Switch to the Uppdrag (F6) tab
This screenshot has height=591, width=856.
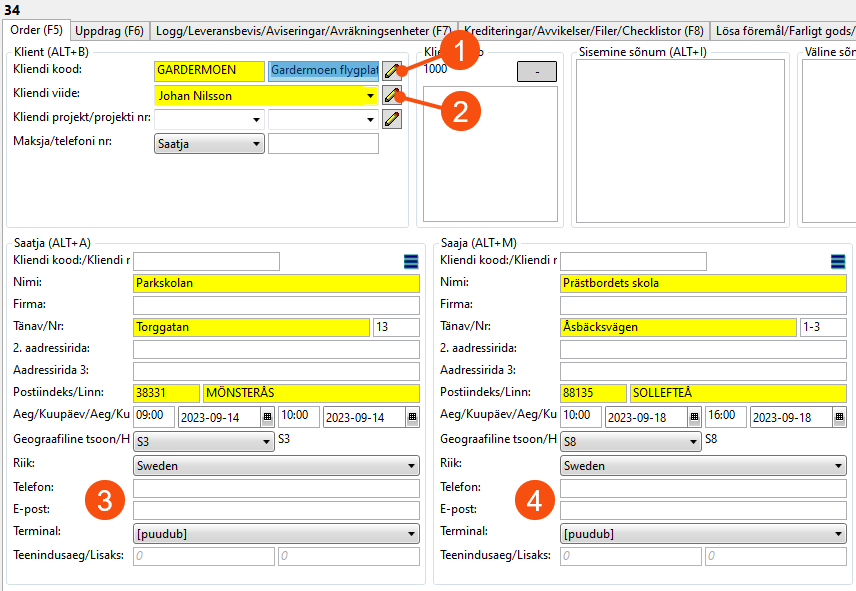point(110,31)
